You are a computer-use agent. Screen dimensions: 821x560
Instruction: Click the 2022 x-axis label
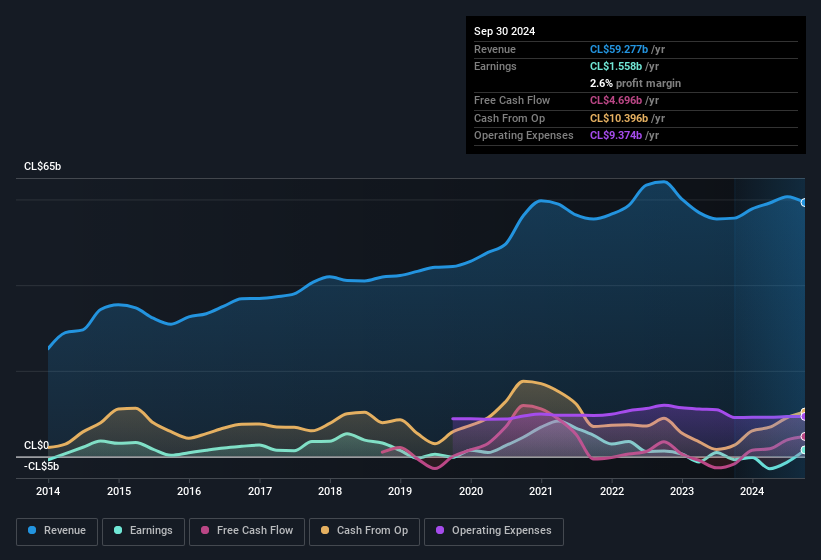coord(612,491)
